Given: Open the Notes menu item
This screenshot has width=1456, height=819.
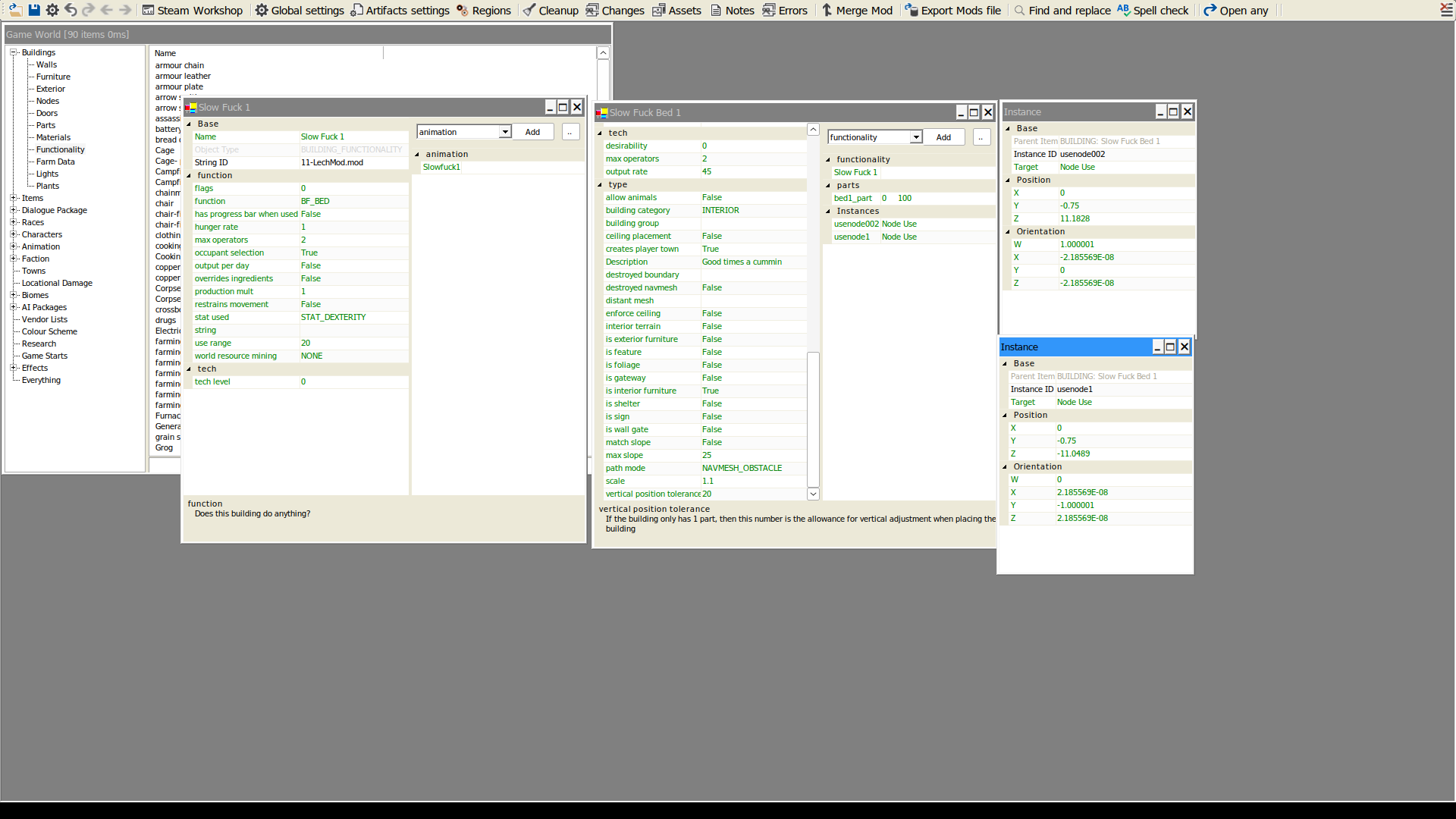Looking at the screenshot, I should (732, 10).
